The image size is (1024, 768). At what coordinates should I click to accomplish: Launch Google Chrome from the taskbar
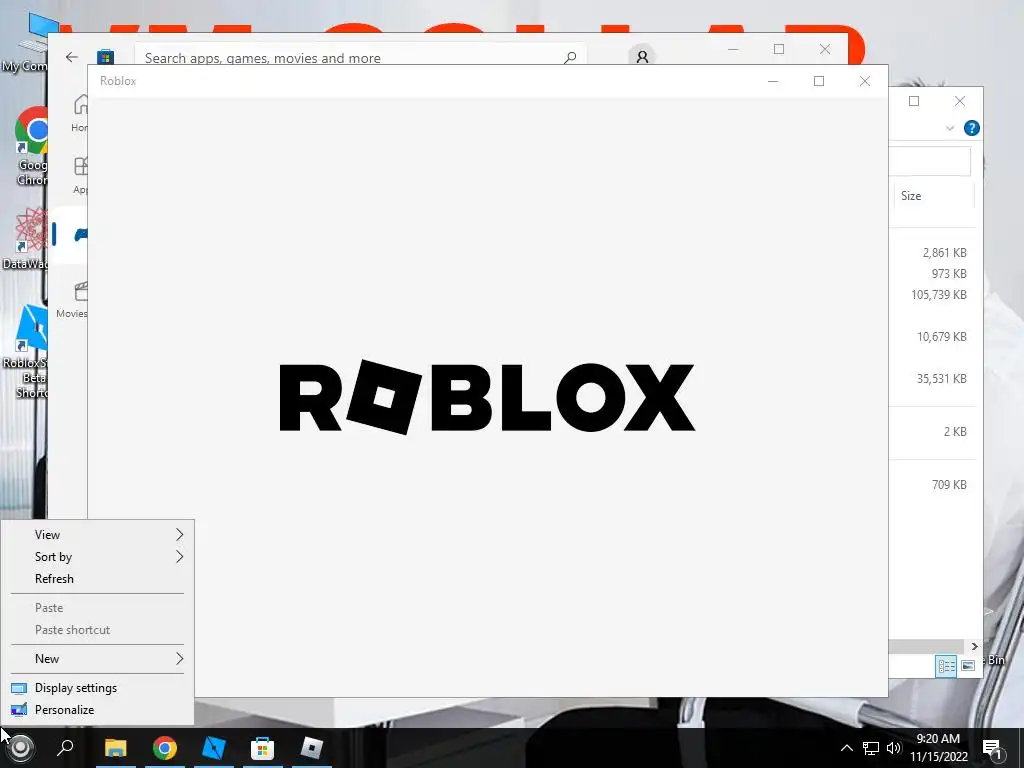click(165, 748)
